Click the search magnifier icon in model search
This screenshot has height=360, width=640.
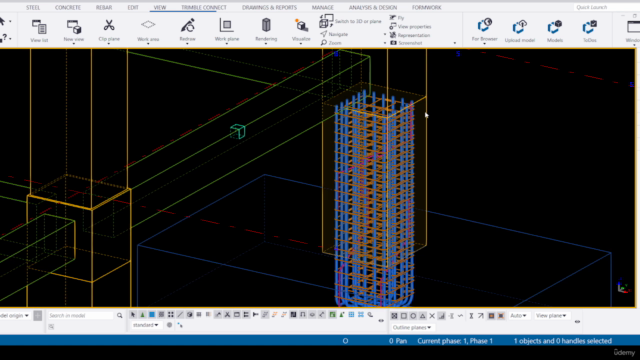pyautogui.click(x=120, y=316)
